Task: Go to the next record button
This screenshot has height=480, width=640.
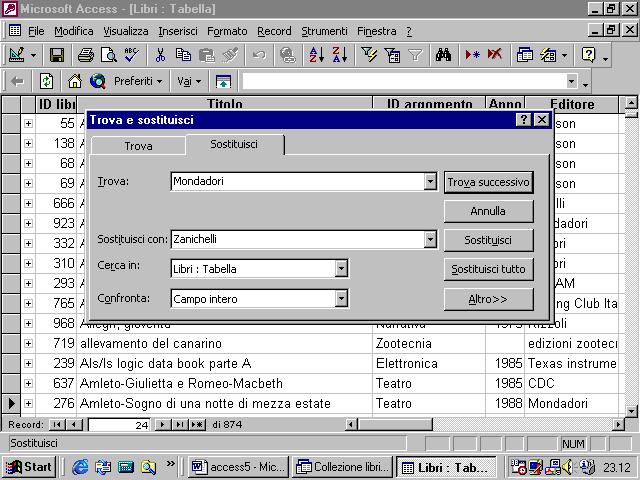Action: tap(163, 425)
